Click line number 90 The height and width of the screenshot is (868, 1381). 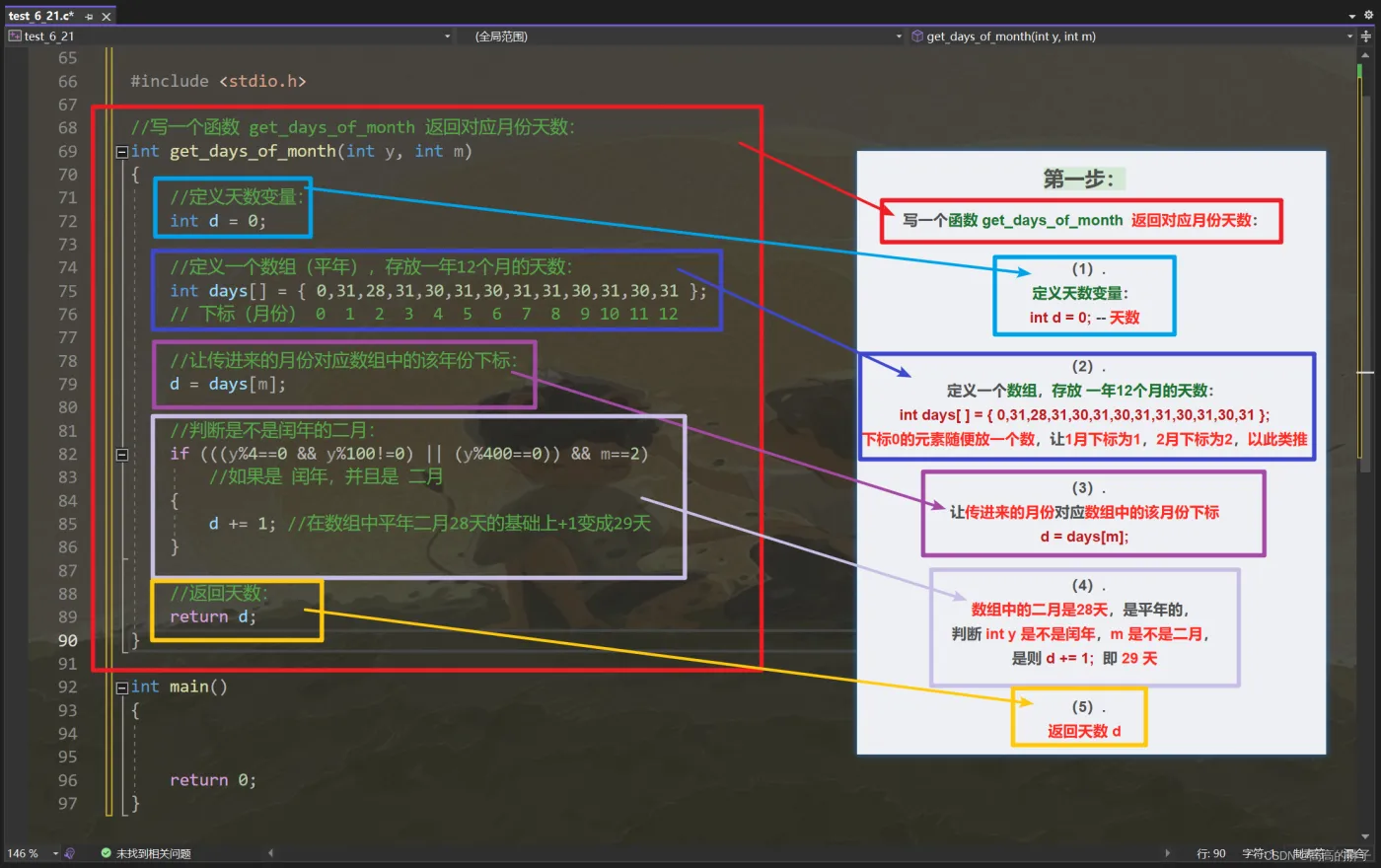(67, 641)
